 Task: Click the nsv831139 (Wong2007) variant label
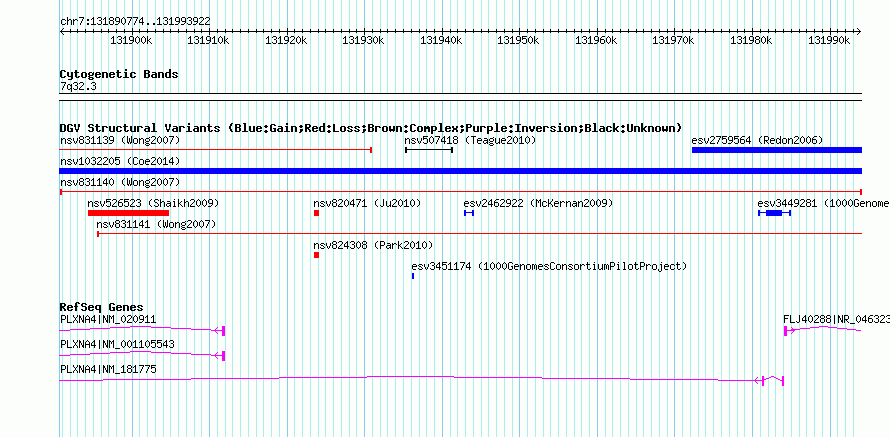[x=120, y=140]
